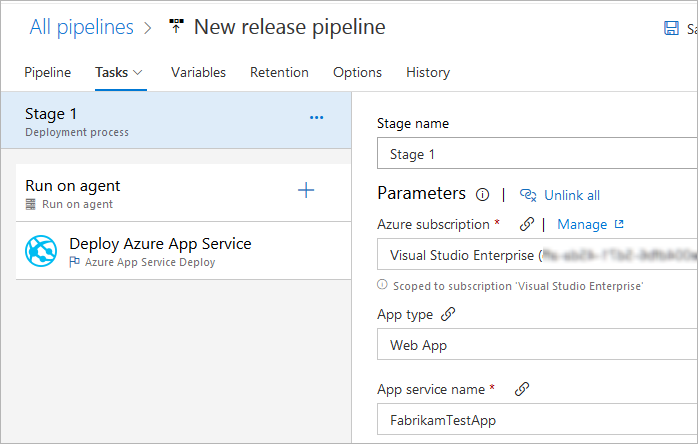698x444 pixels.
Task: Click the Save disk icon
Action: [672, 29]
